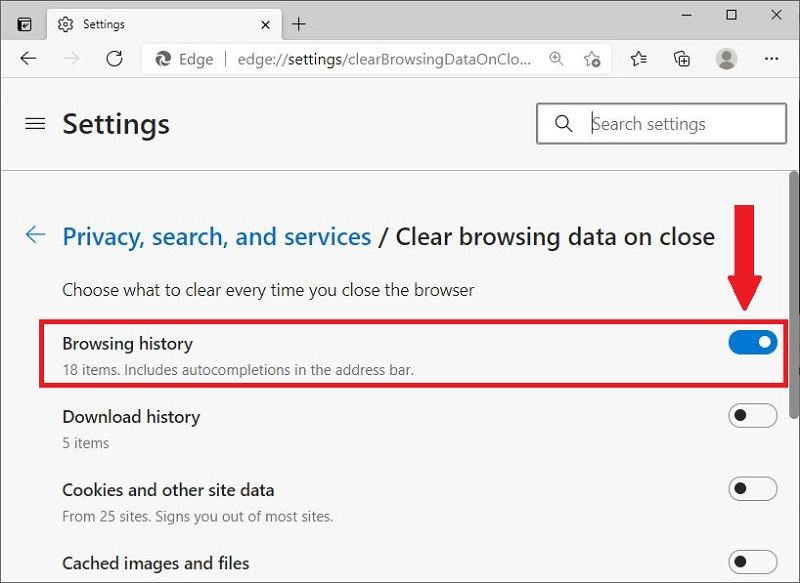Click inside the Search settings field
800x583 pixels.
coord(670,123)
